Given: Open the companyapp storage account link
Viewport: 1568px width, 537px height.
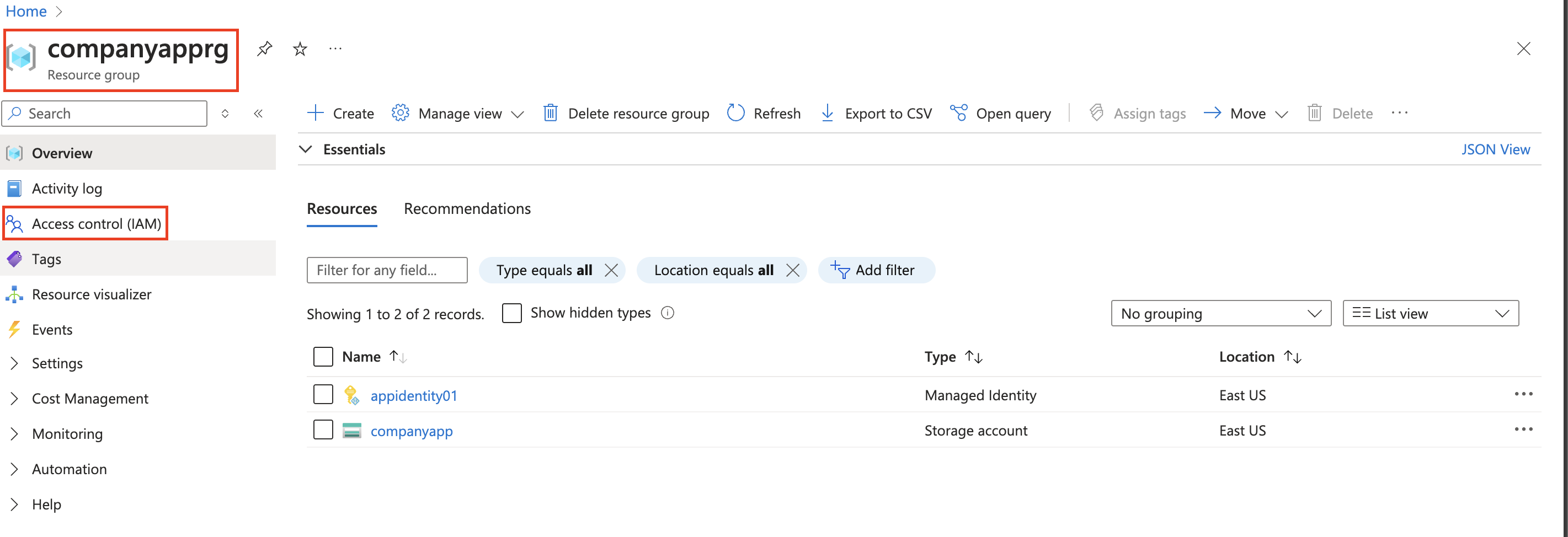Looking at the screenshot, I should click(412, 431).
